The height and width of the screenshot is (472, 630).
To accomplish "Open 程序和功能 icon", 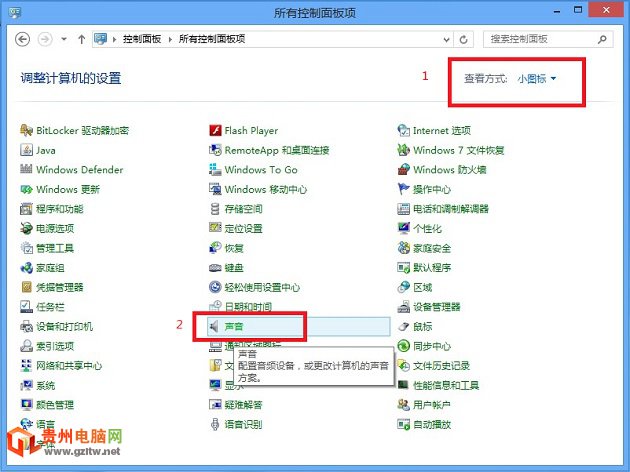I will click(x=27, y=208).
